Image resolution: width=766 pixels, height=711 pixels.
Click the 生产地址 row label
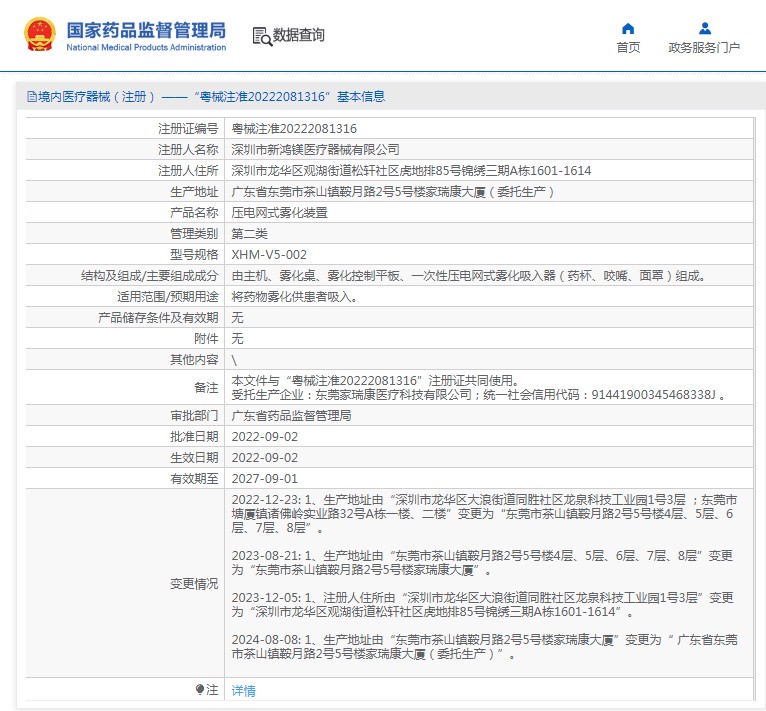[194, 192]
